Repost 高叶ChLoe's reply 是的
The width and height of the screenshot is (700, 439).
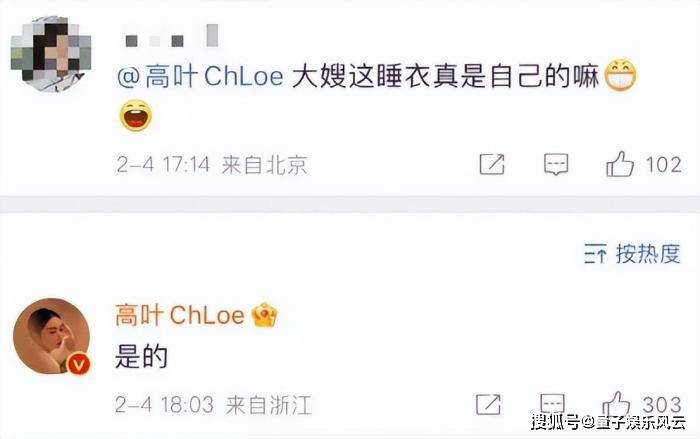tap(488, 404)
